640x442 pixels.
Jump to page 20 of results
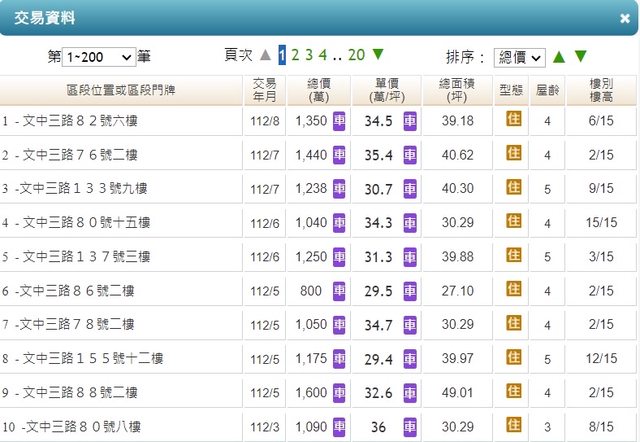(357, 56)
